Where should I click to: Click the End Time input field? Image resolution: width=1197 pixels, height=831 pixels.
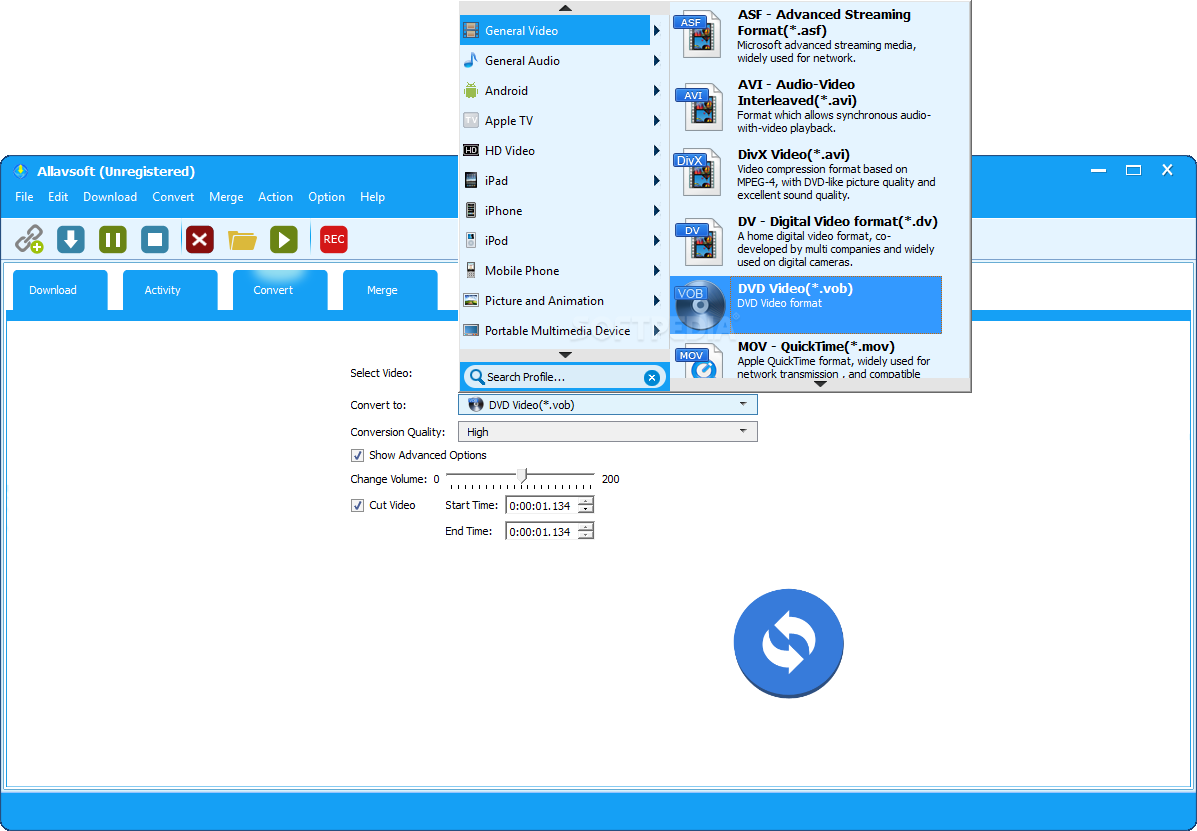tap(541, 531)
